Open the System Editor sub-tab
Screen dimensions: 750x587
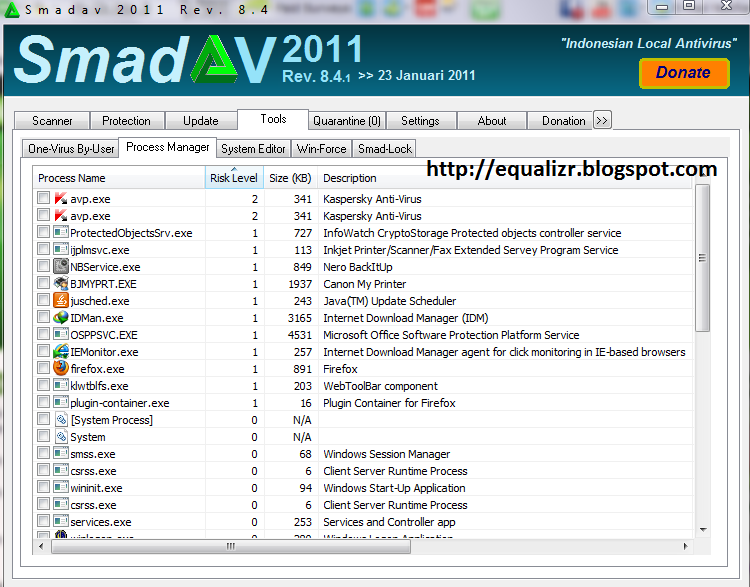pyautogui.click(x=253, y=149)
